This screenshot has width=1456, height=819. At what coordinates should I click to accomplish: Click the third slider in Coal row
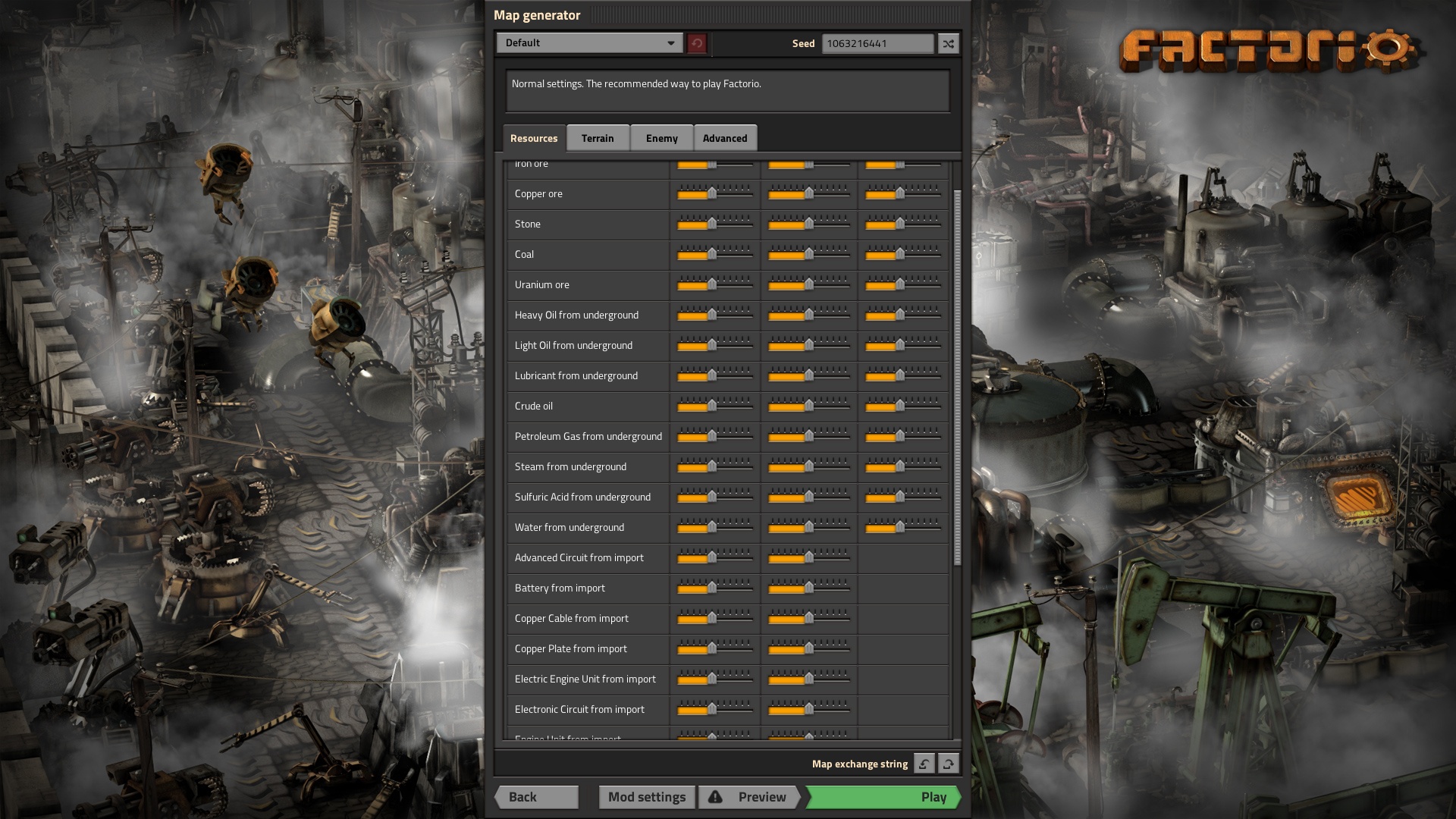[899, 255]
